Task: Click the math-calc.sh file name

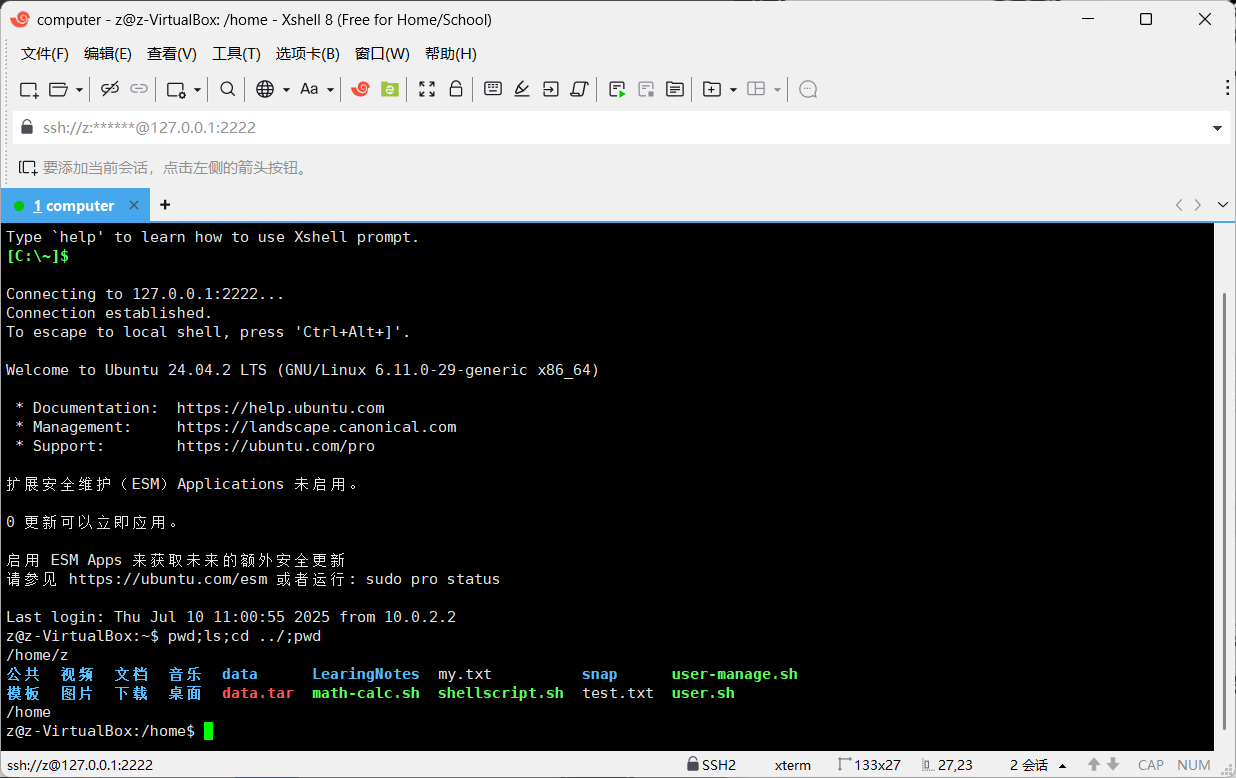Action: click(366, 693)
